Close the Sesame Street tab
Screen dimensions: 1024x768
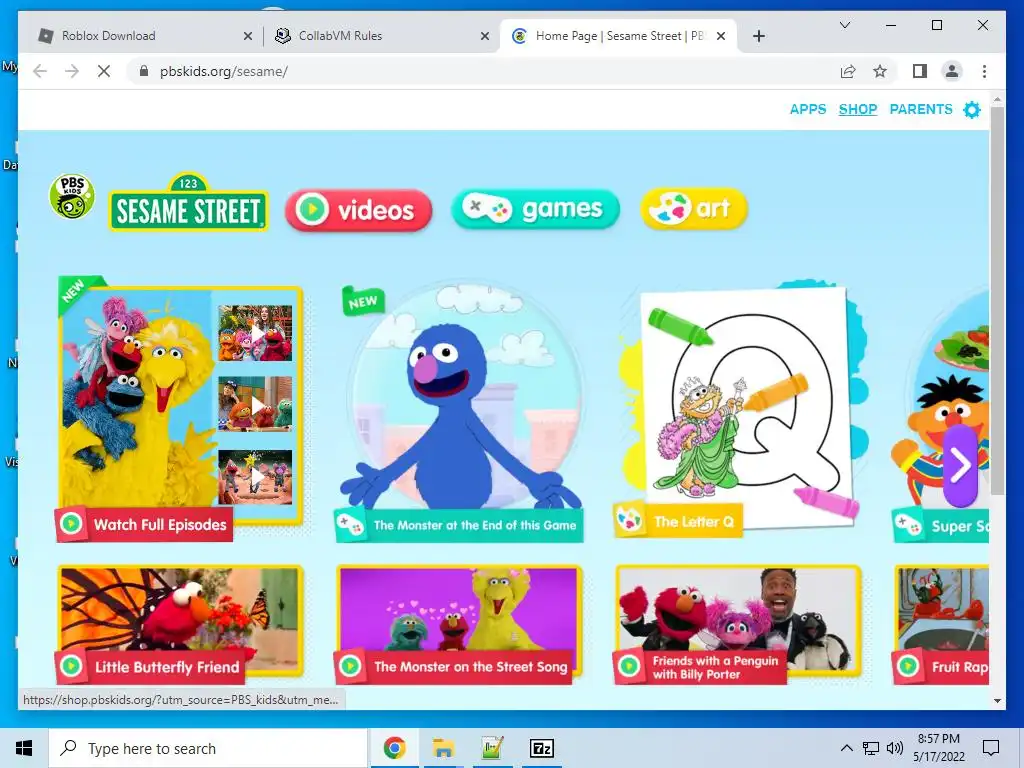click(x=721, y=36)
